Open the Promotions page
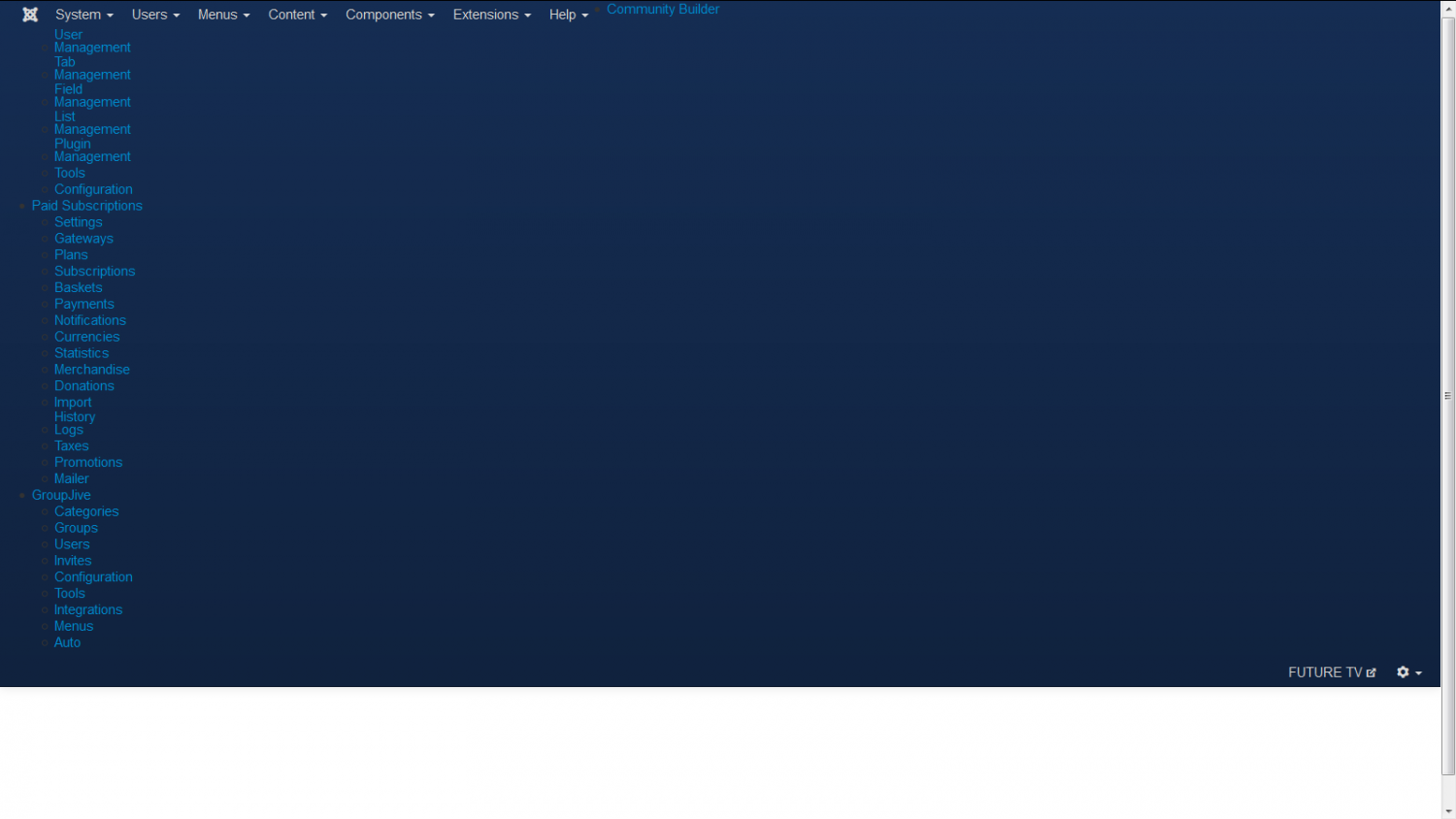Screen dimensions: 1456x819 88,463
